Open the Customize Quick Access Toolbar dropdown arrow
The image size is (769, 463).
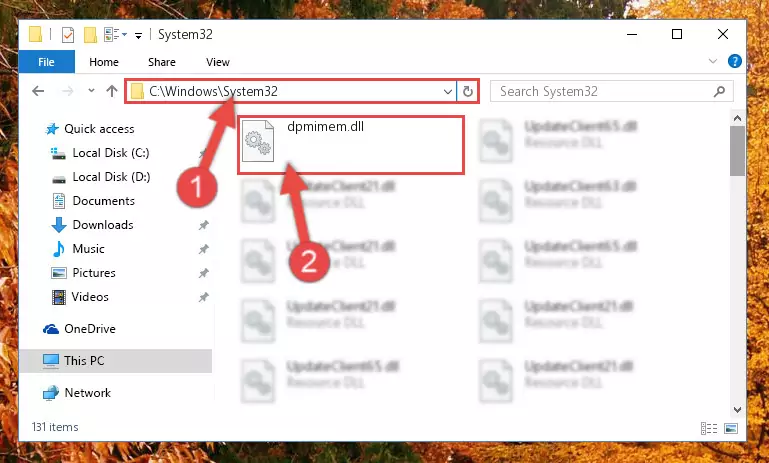coord(138,35)
